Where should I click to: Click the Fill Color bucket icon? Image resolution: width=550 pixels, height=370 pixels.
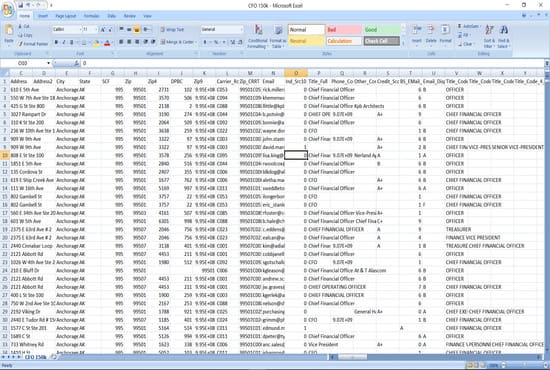point(96,43)
